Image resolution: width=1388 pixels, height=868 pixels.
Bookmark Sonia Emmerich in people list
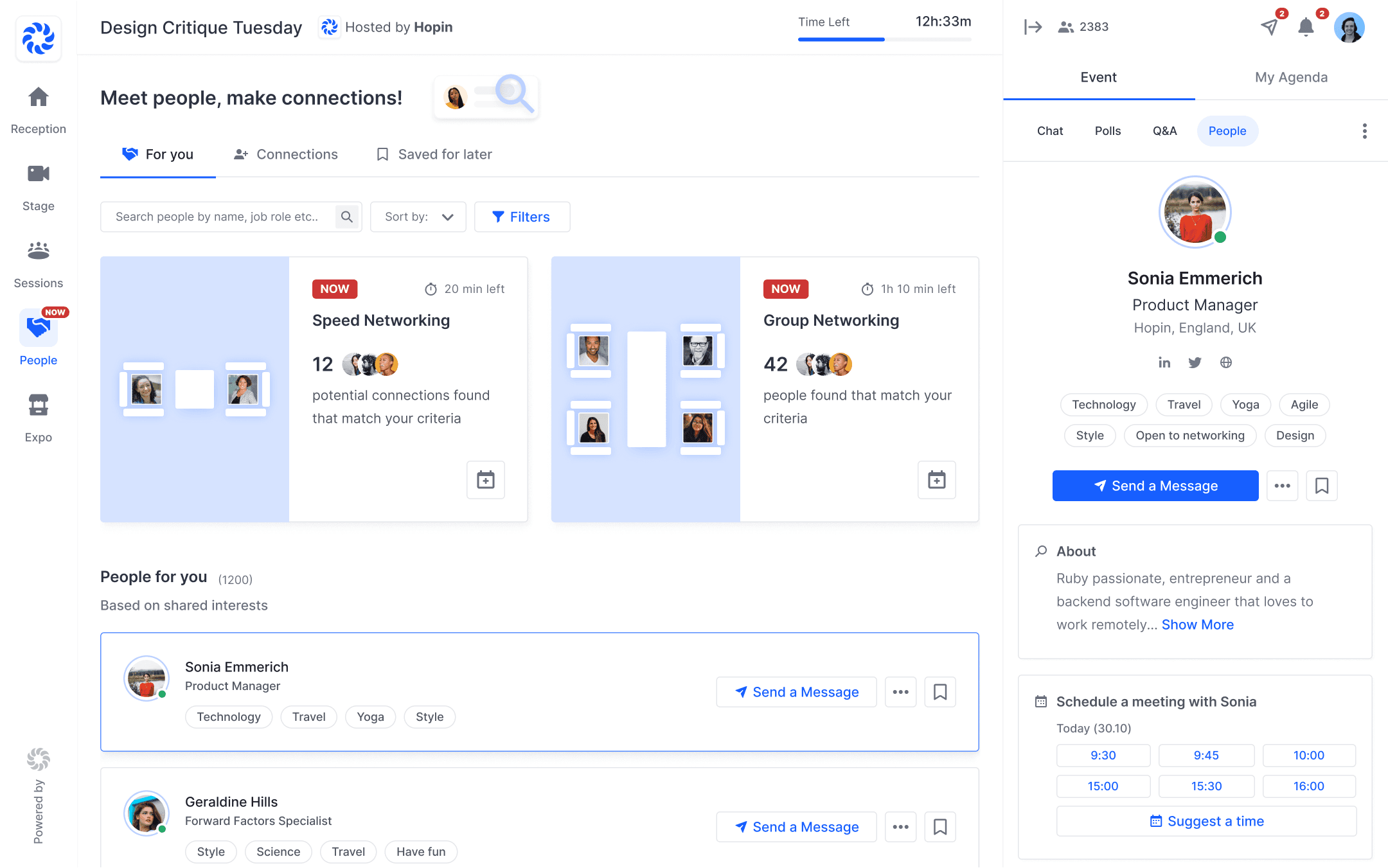point(939,692)
